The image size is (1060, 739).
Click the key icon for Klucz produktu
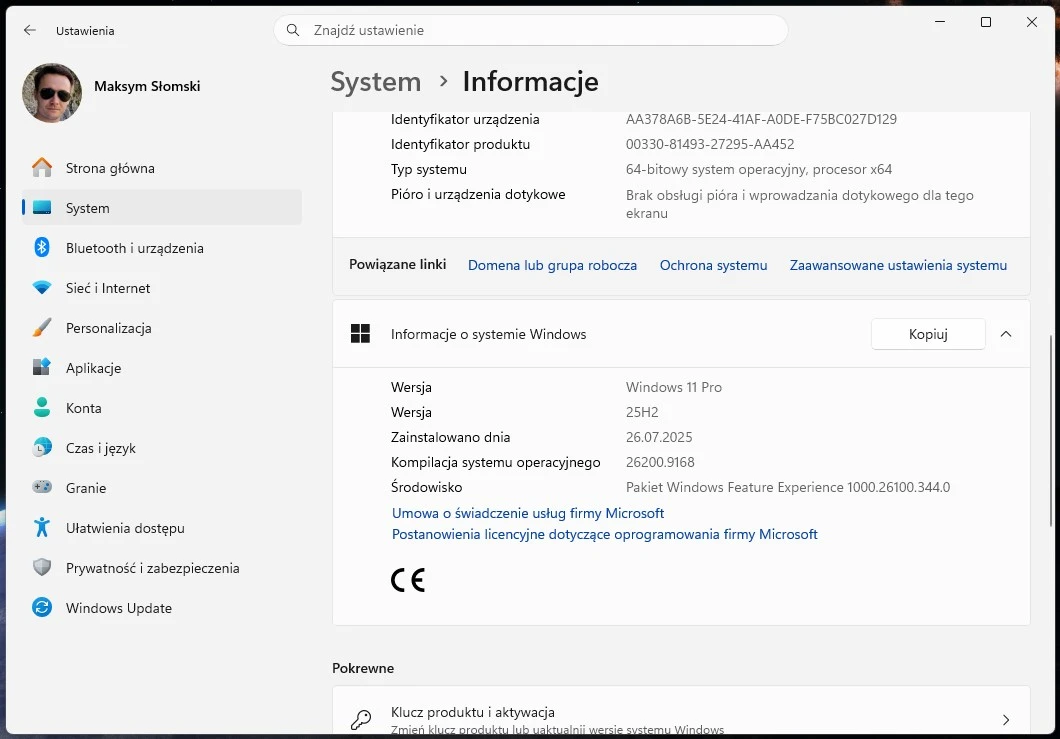click(361, 719)
